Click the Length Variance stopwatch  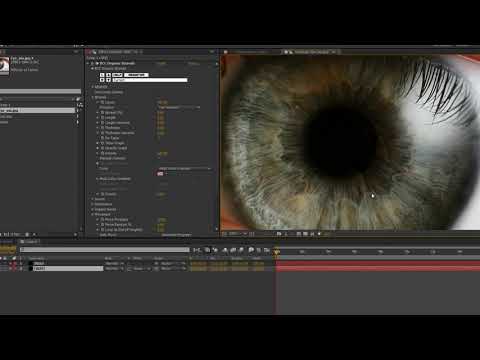tap(103, 123)
